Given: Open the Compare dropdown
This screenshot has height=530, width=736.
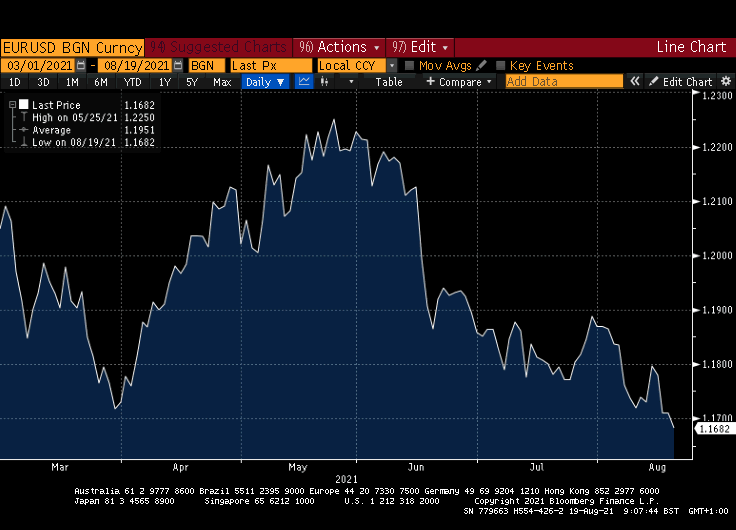Looking at the screenshot, I should pyautogui.click(x=459, y=82).
